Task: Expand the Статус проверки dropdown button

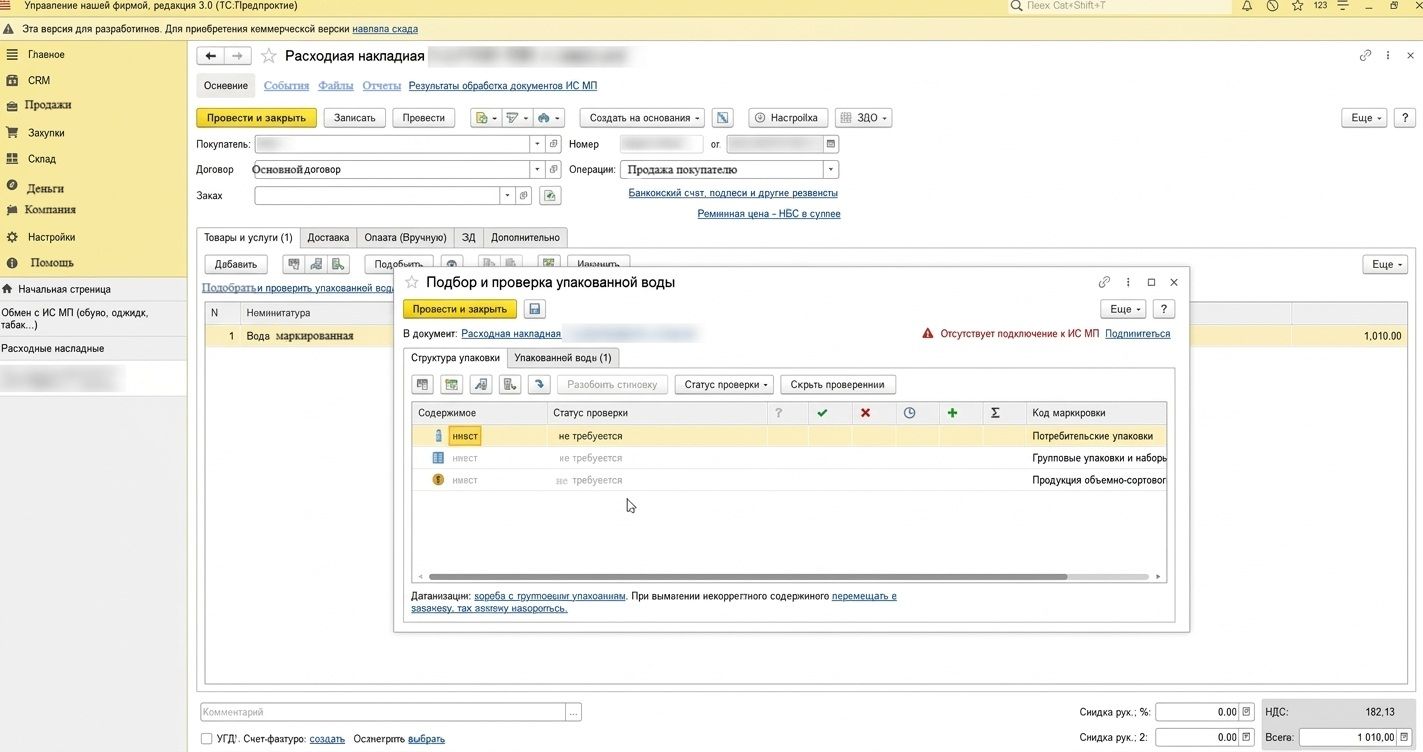Action: click(x=724, y=384)
